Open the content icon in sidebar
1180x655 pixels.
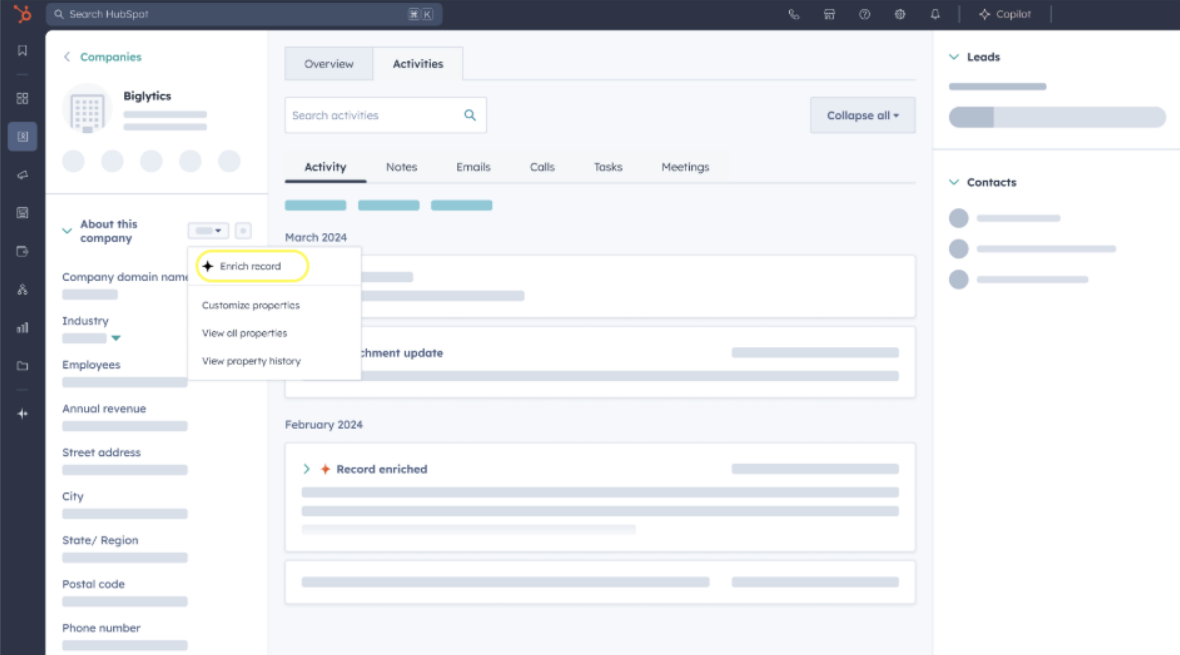coord(23,213)
